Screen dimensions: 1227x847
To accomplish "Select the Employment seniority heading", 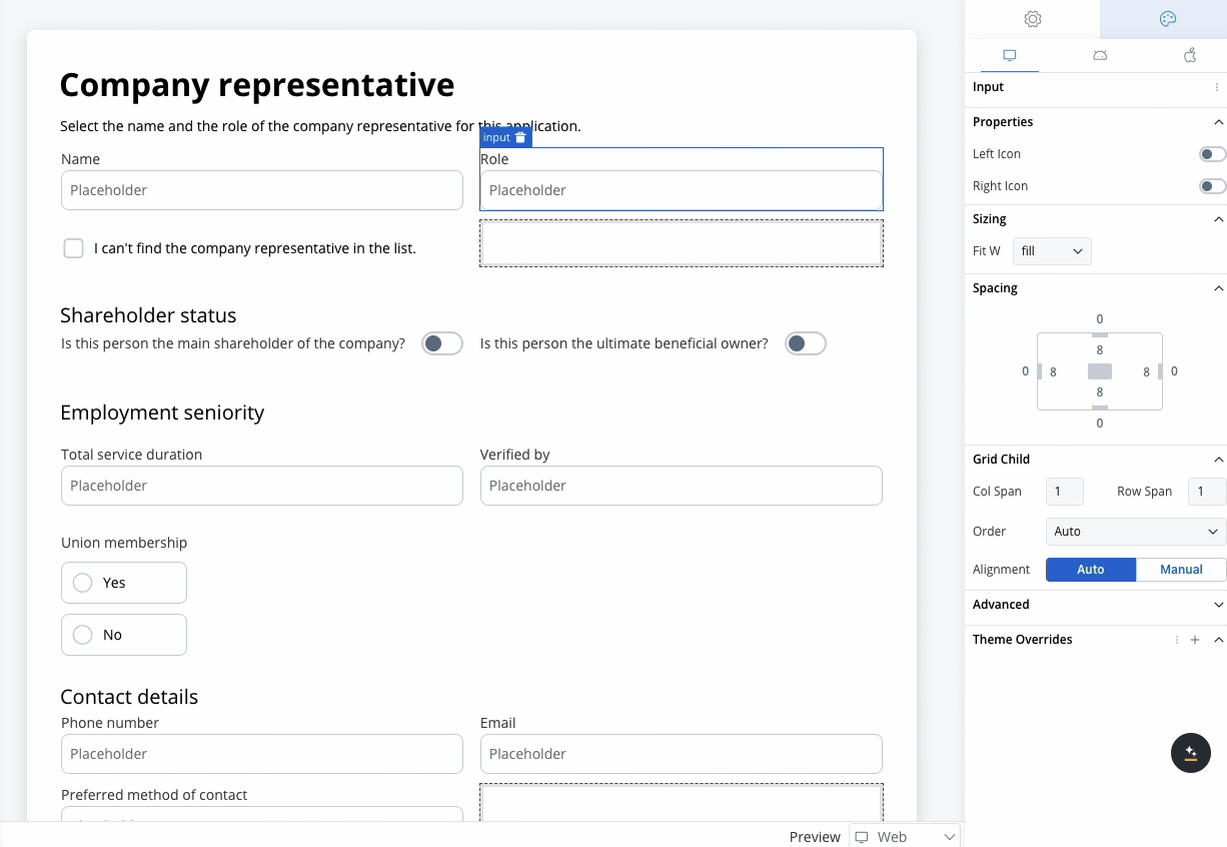I will 162,412.
